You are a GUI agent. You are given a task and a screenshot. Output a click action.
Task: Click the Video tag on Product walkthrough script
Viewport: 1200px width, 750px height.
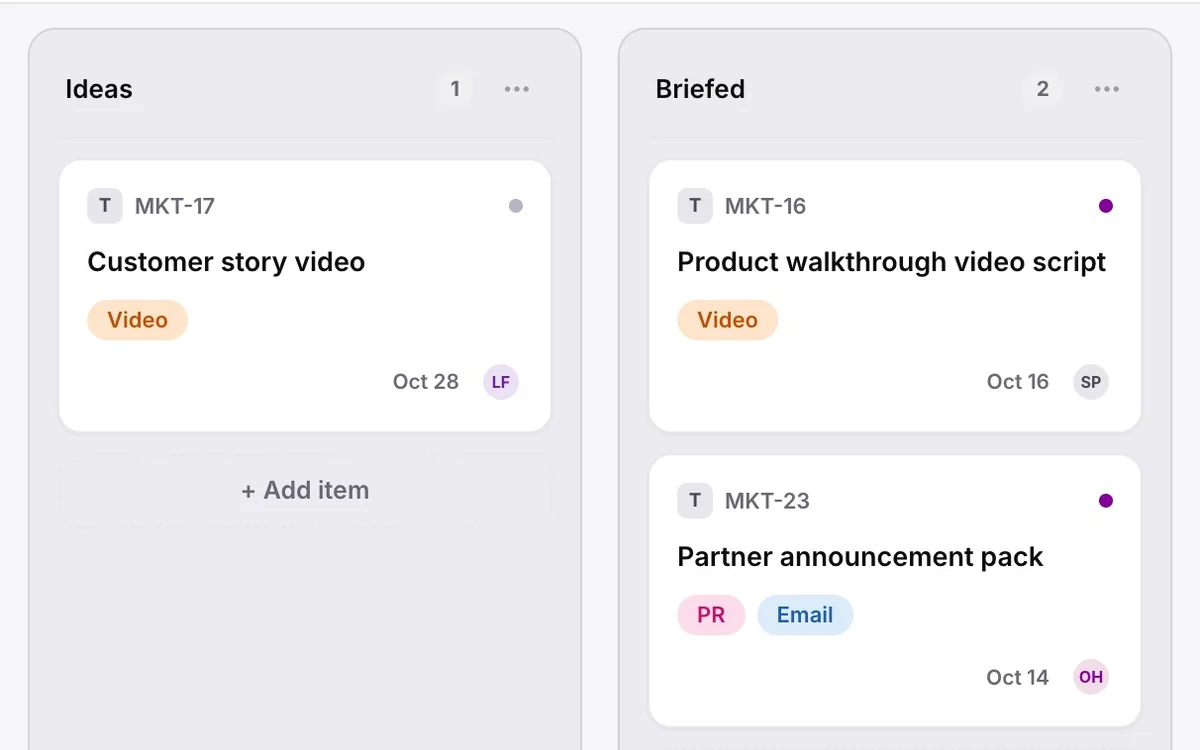[728, 320]
